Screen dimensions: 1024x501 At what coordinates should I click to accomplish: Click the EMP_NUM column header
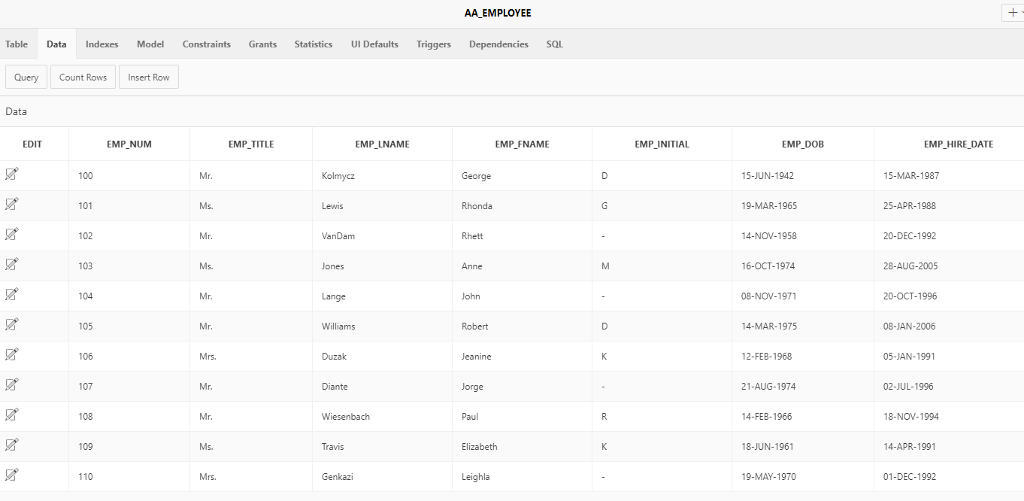tap(129, 144)
